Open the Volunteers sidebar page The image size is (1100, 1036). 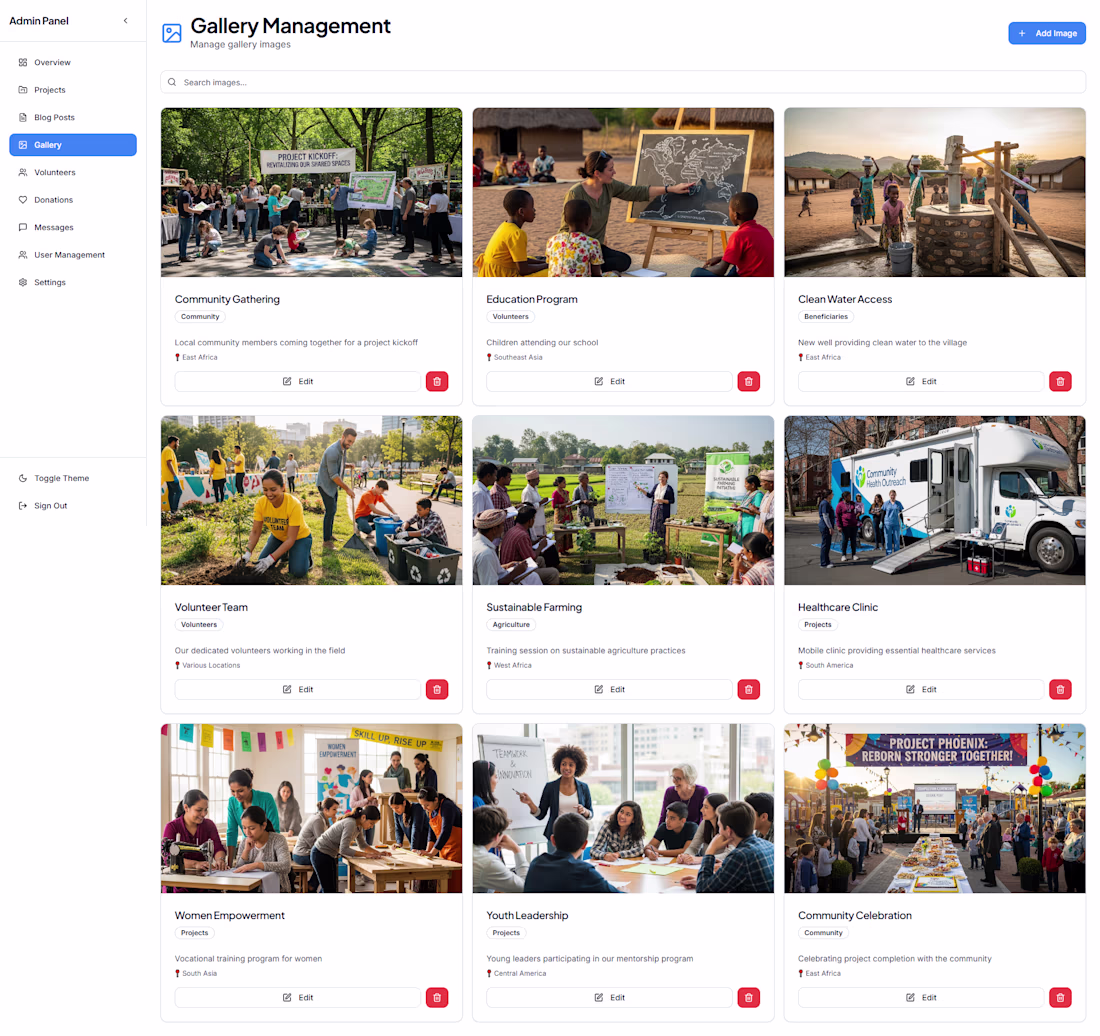[x=73, y=172]
